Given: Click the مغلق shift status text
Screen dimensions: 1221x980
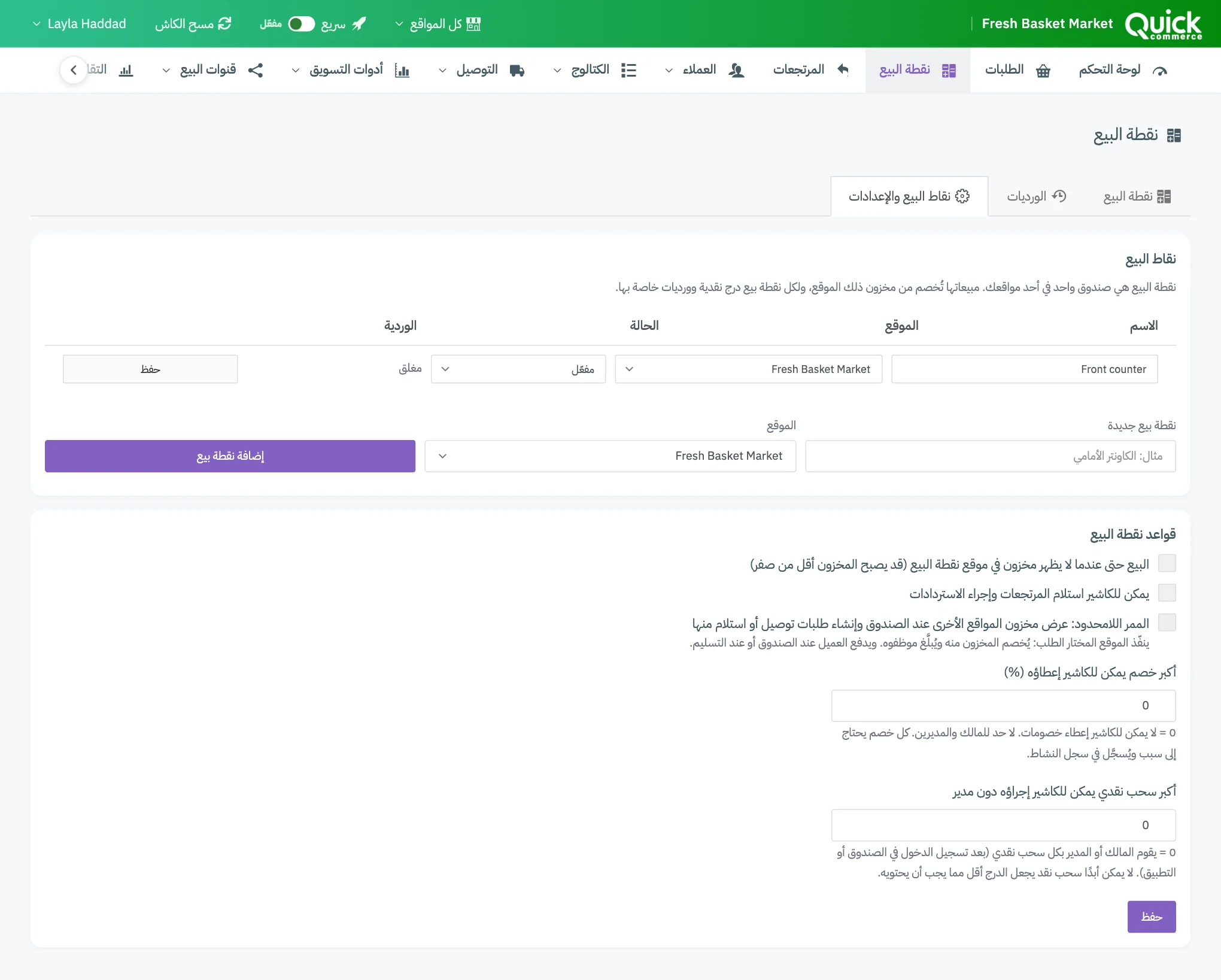Looking at the screenshot, I should tap(410, 369).
